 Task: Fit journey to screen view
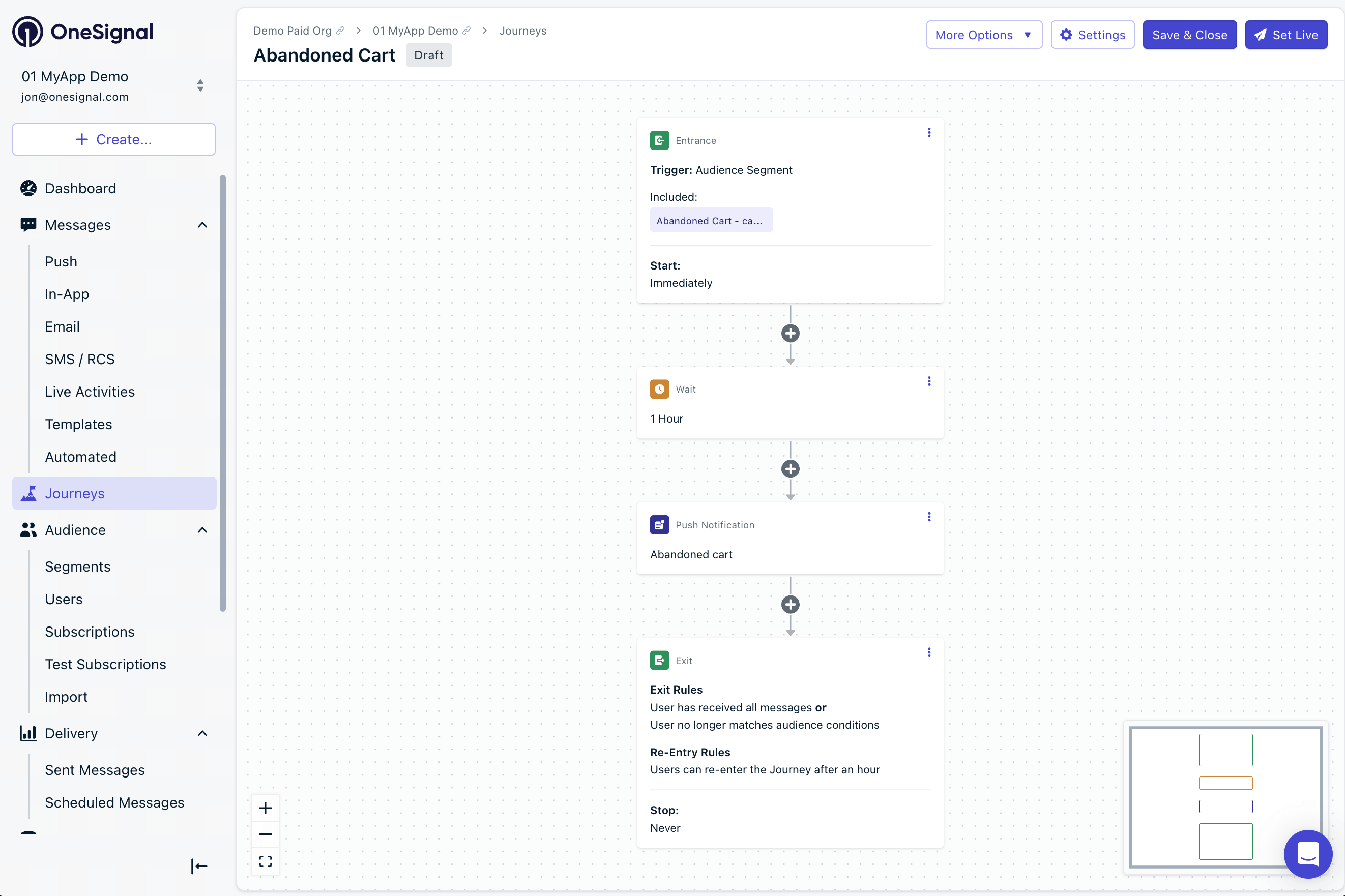coord(265,861)
